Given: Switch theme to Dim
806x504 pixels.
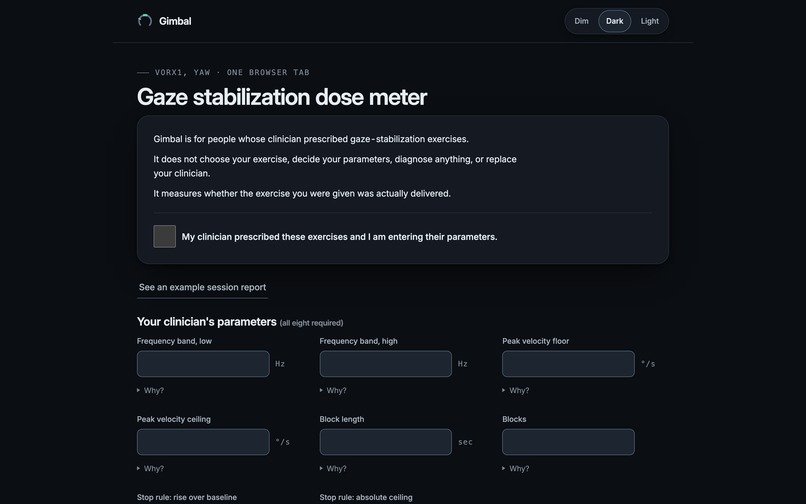Looking at the screenshot, I should pos(581,21).
